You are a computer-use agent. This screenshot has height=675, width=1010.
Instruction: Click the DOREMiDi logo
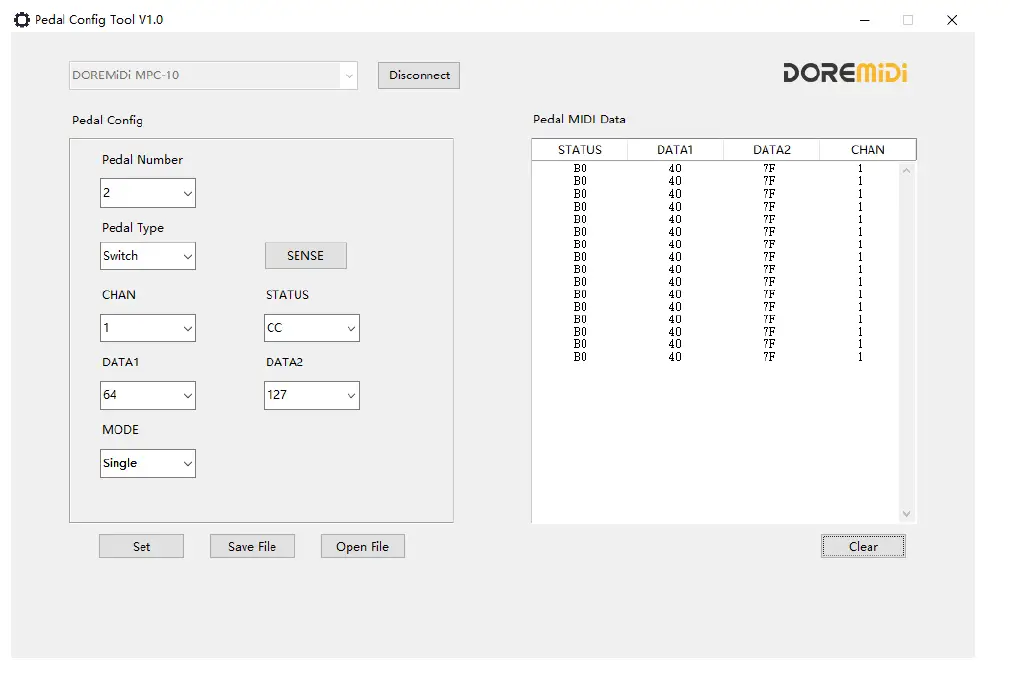[845, 73]
